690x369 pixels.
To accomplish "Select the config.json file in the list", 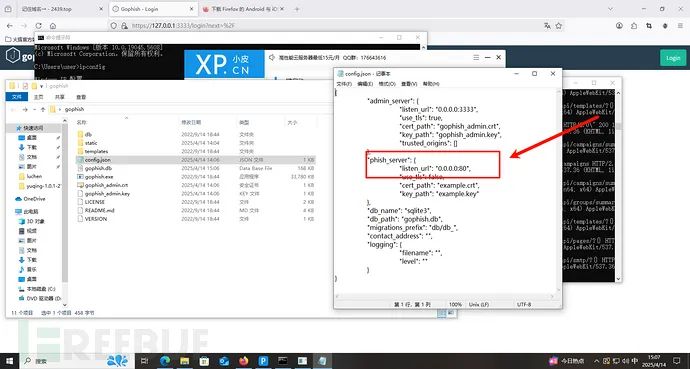I will coord(98,160).
